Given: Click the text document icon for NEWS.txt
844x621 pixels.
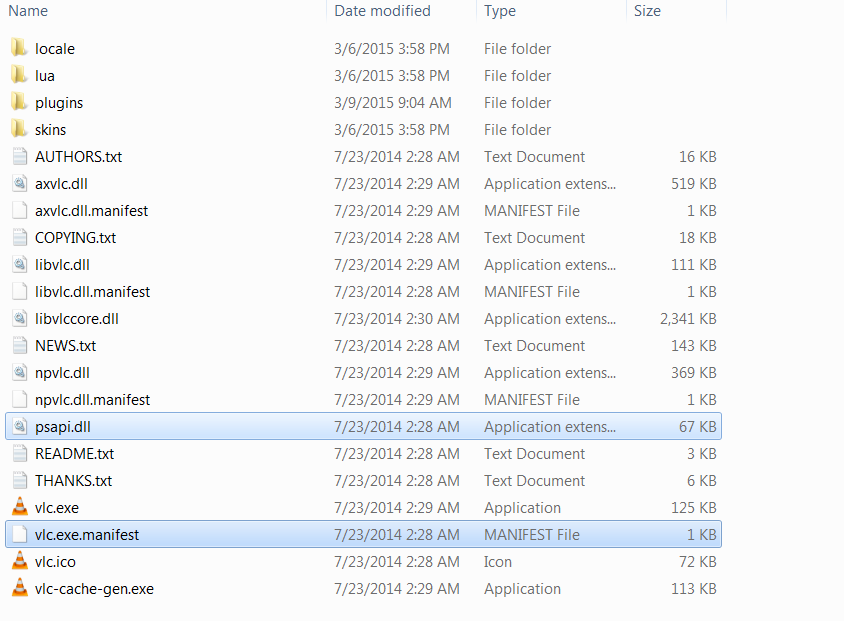Looking at the screenshot, I should (19, 346).
